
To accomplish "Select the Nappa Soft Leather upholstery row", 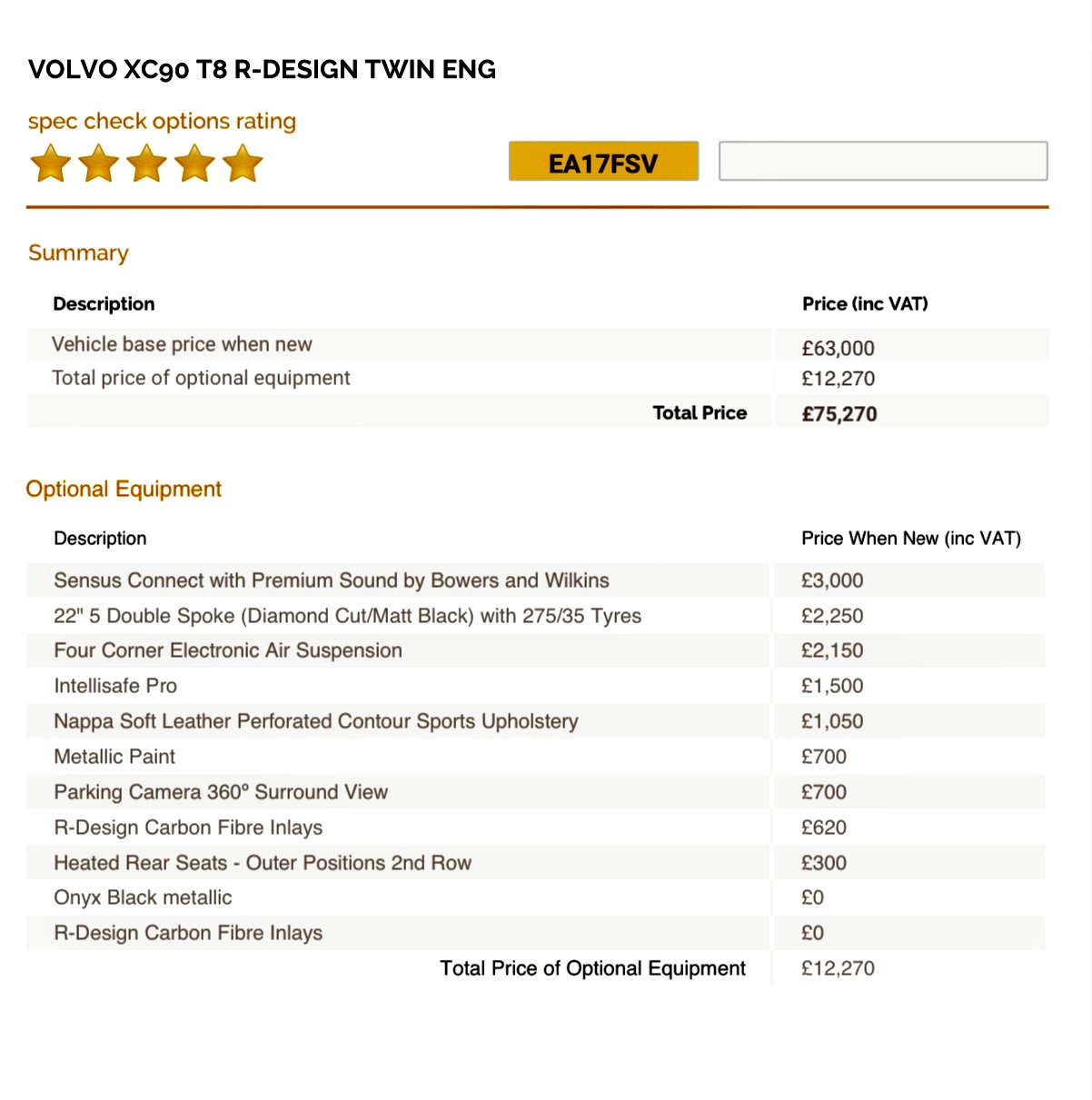I will click(536, 721).
